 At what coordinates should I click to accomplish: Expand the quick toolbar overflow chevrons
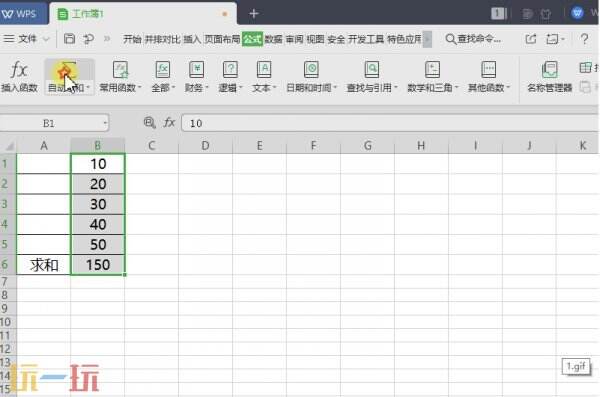click(x=107, y=39)
